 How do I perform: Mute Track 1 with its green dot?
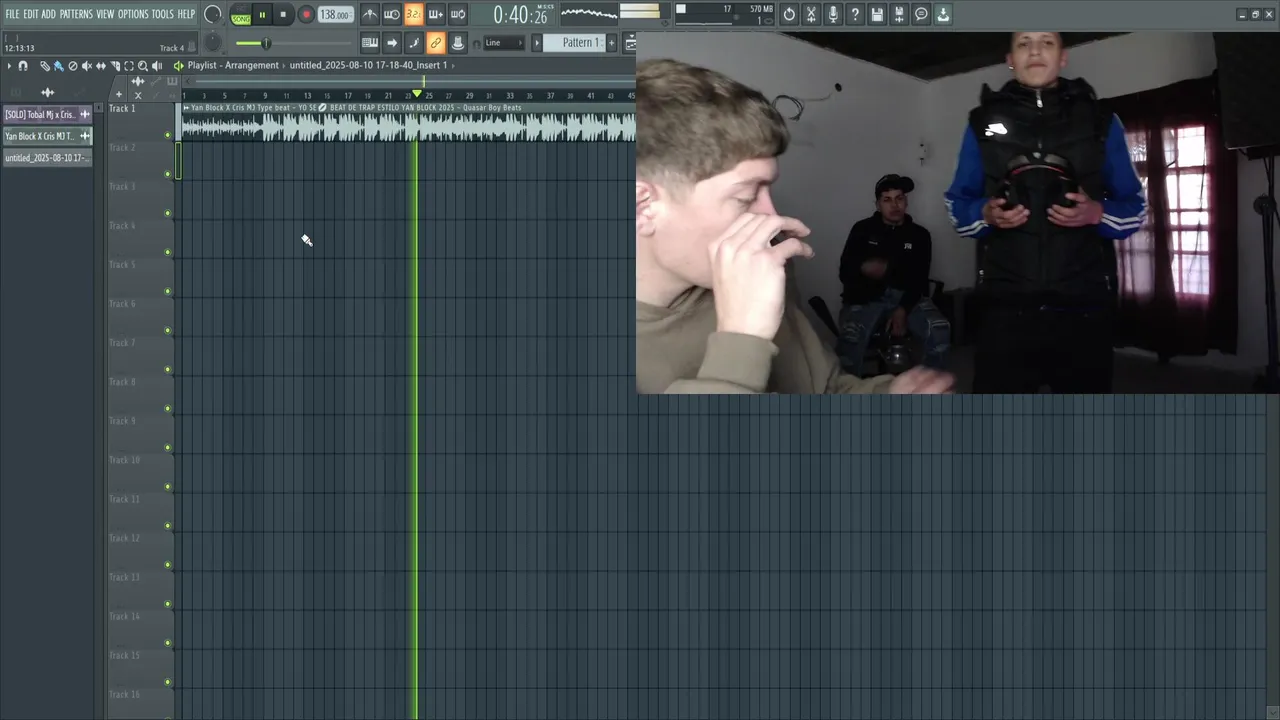tap(167, 135)
